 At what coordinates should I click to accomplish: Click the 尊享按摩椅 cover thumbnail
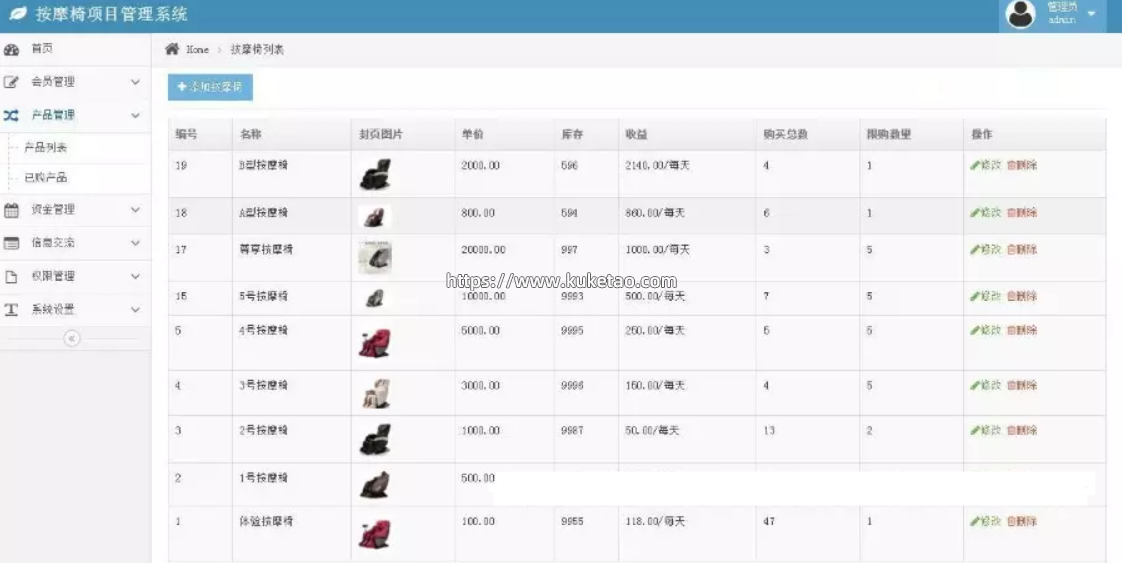[375, 257]
